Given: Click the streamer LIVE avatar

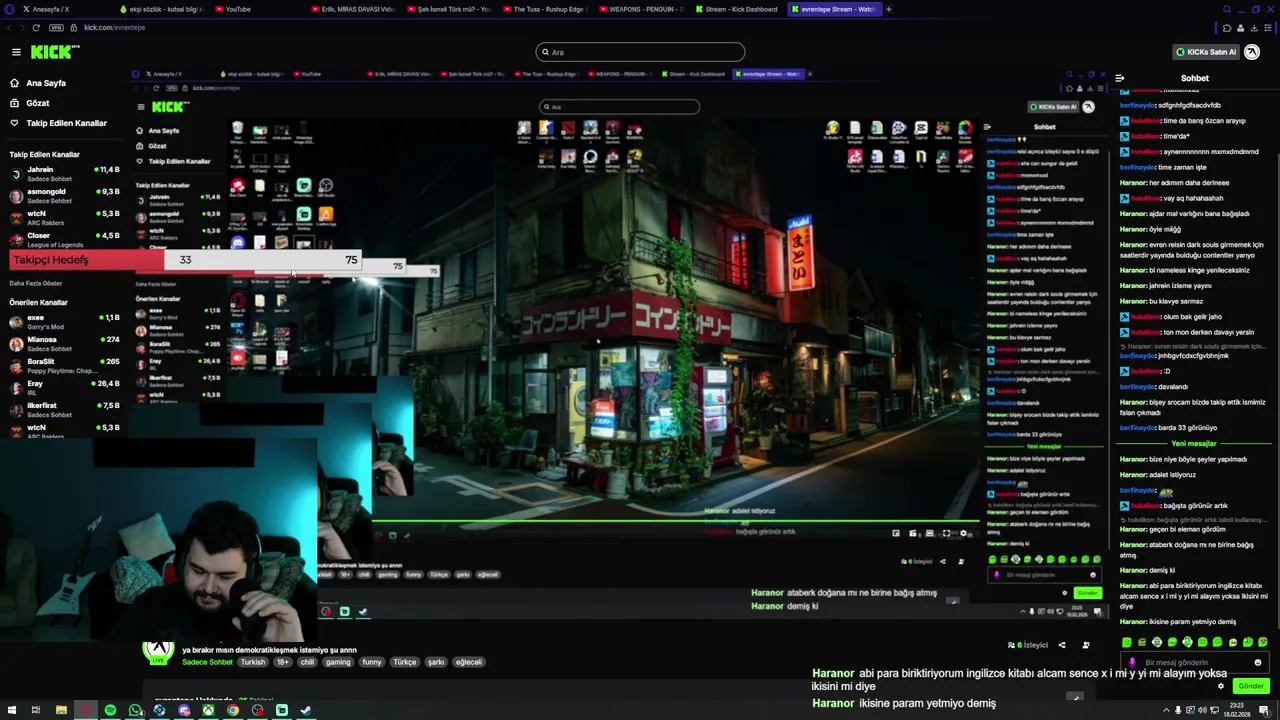Looking at the screenshot, I should point(158,652).
